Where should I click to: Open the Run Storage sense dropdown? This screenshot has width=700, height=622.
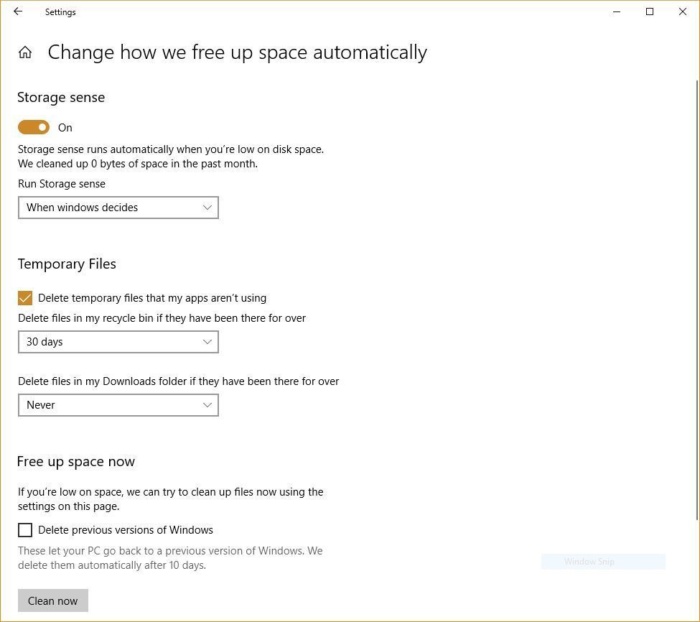(x=118, y=208)
